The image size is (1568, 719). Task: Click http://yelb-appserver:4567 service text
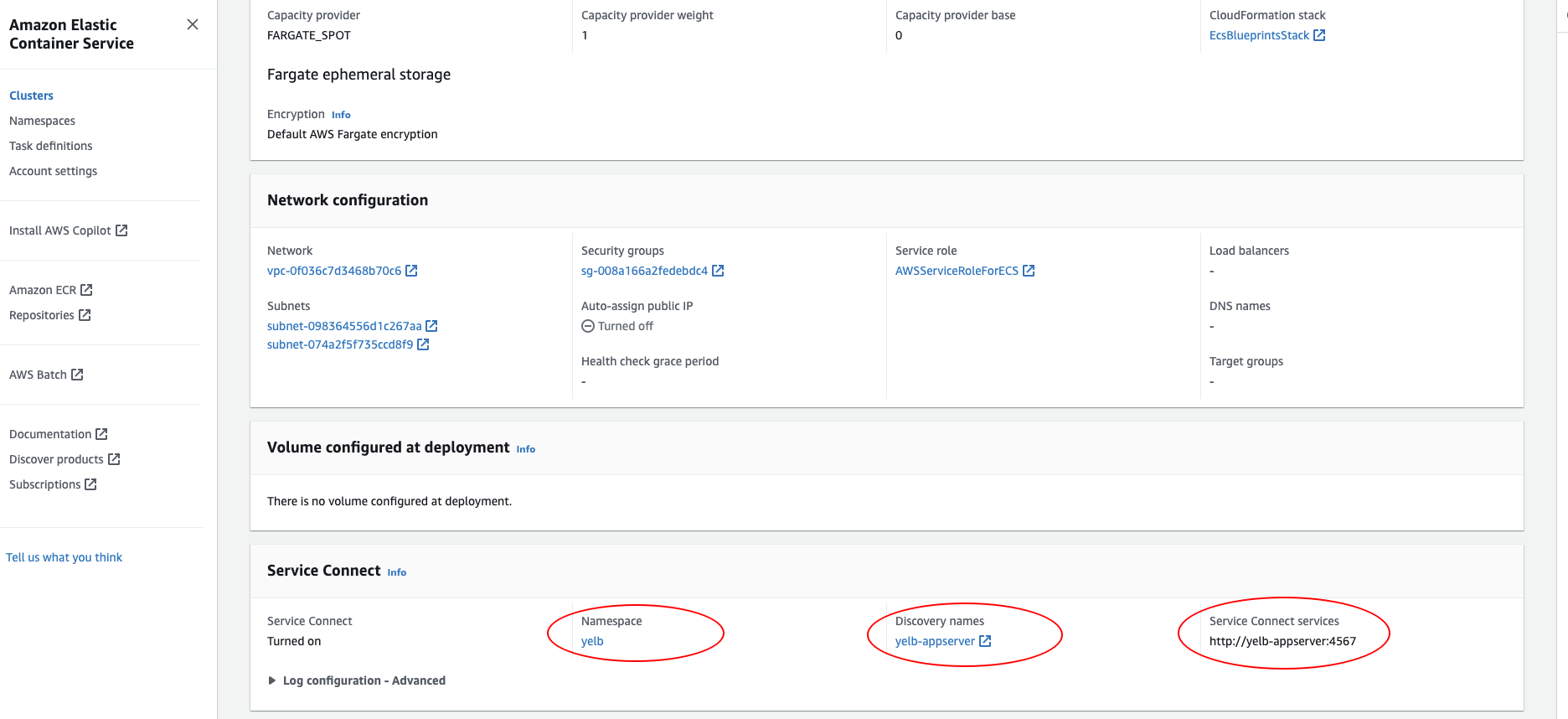click(1282, 641)
